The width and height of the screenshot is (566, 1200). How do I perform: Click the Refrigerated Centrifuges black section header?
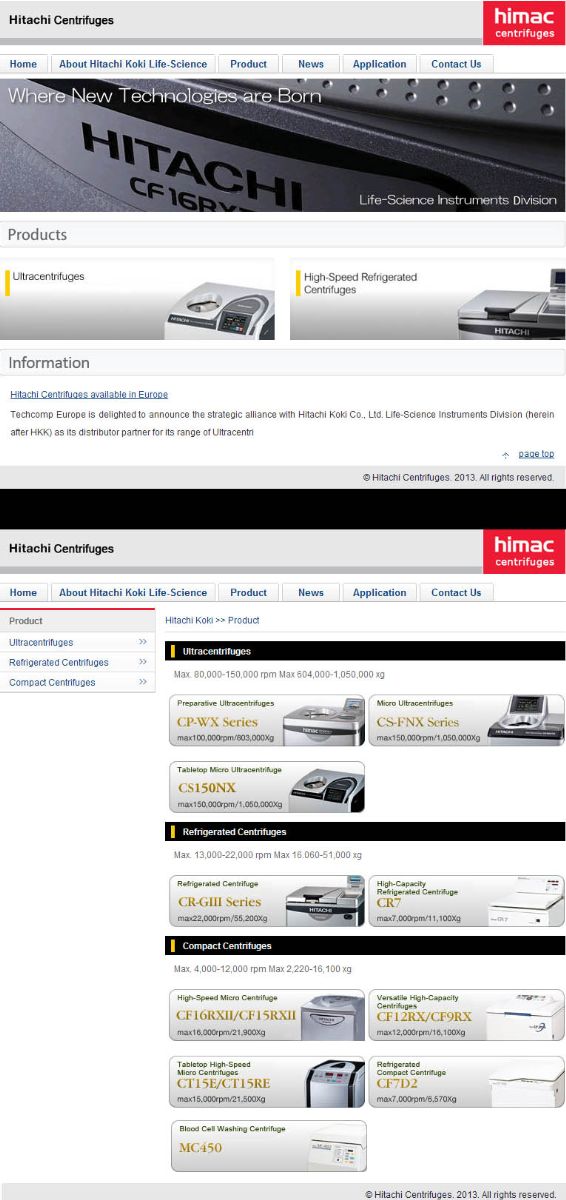point(365,832)
